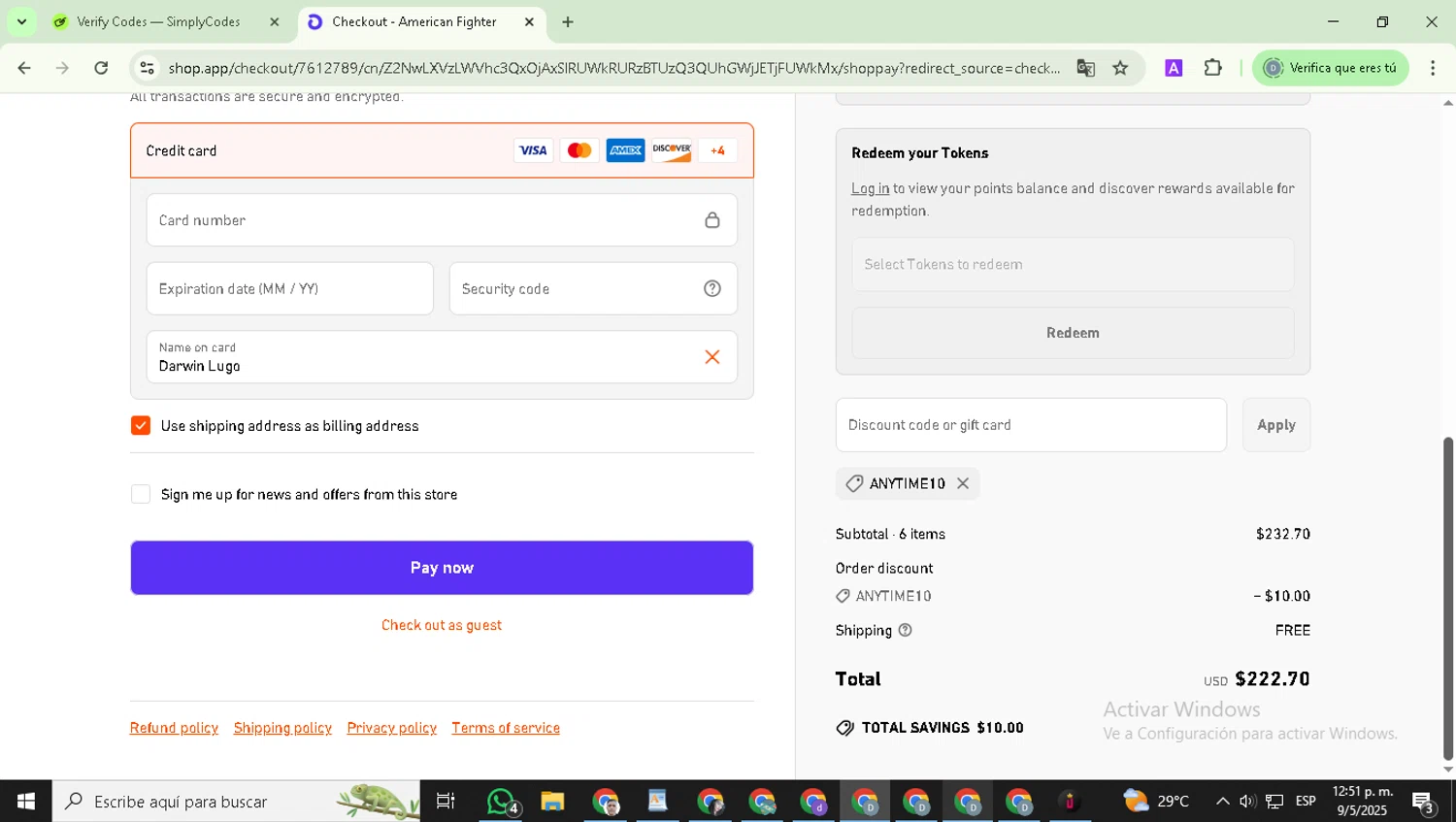The image size is (1456, 822).
Task: Open the Refund policy link
Action: click(x=174, y=728)
